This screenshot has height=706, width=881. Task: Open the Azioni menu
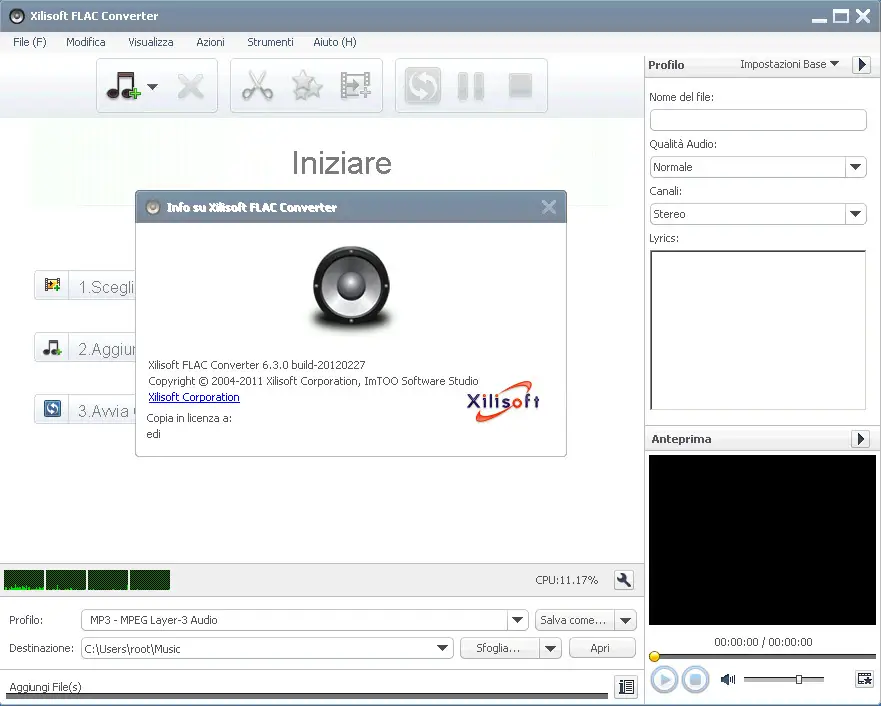[210, 42]
